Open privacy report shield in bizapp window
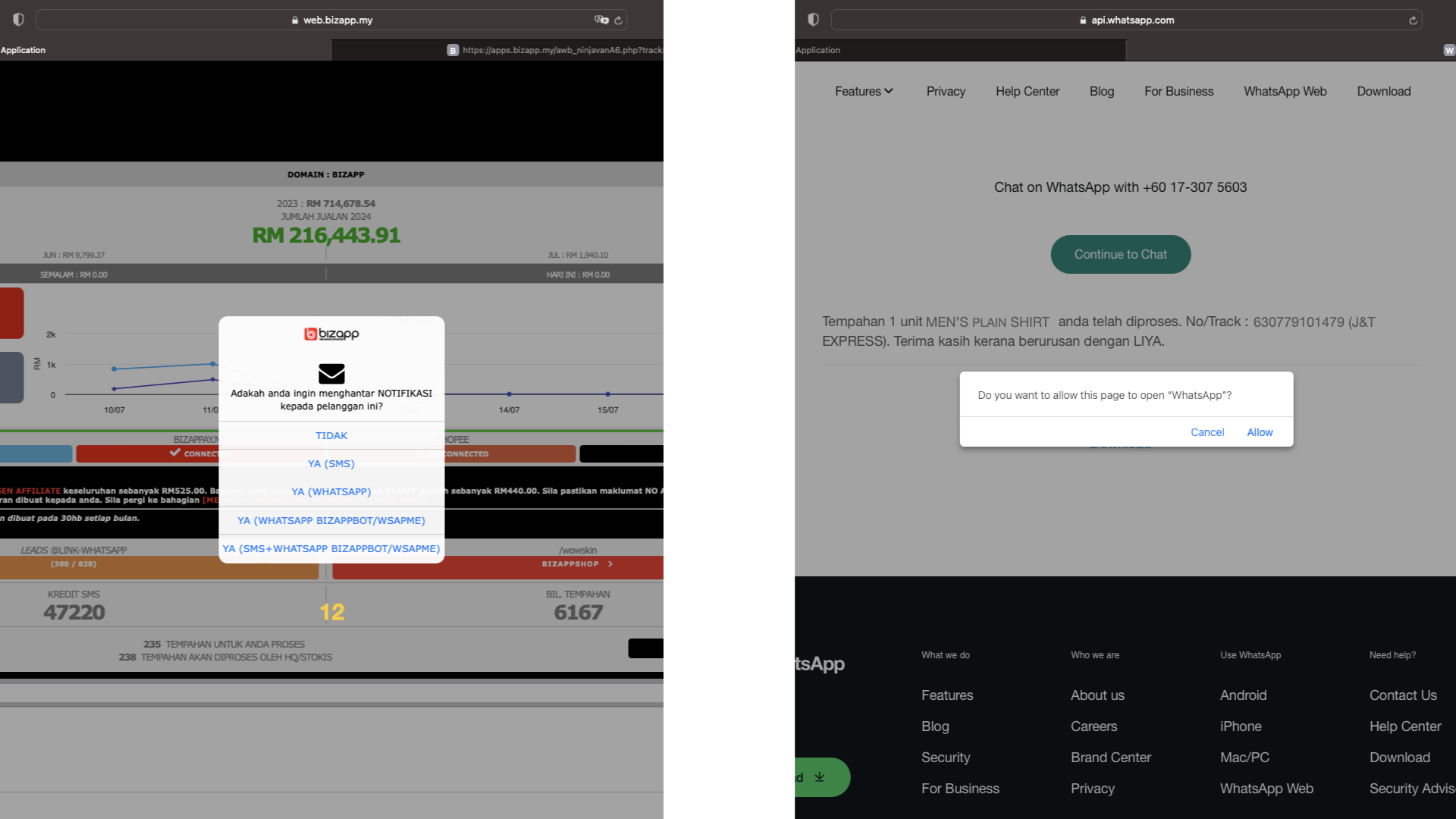This screenshot has width=1456, height=819. tap(18, 20)
